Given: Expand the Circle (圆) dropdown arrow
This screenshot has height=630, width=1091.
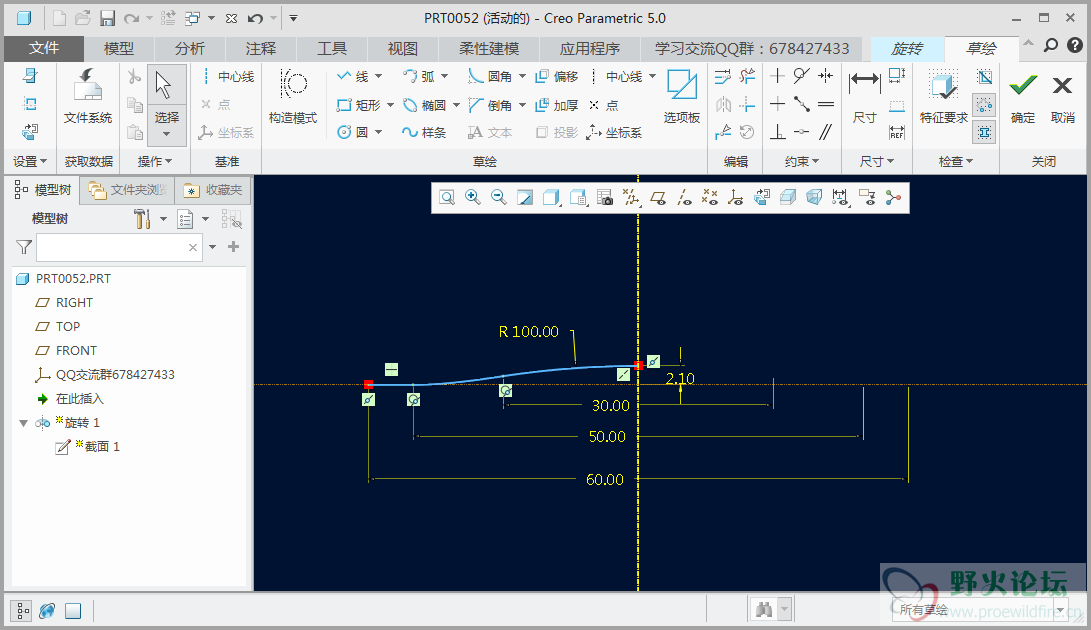Looking at the screenshot, I should click(379, 132).
